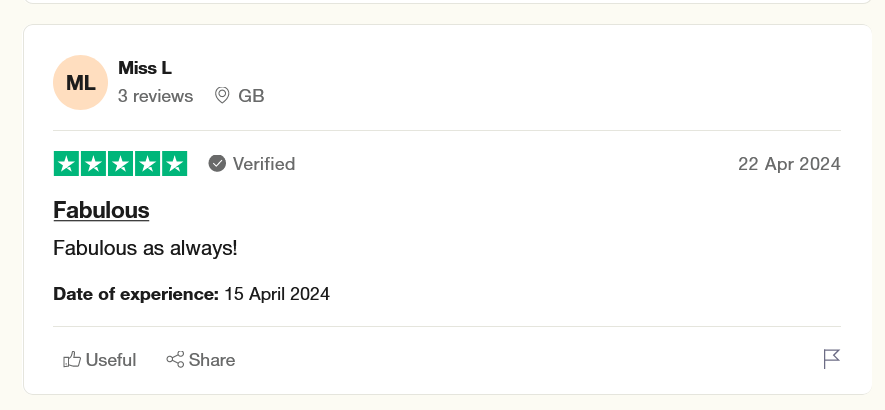
Task: Click the fourth green rating star
Action: click(147, 164)
